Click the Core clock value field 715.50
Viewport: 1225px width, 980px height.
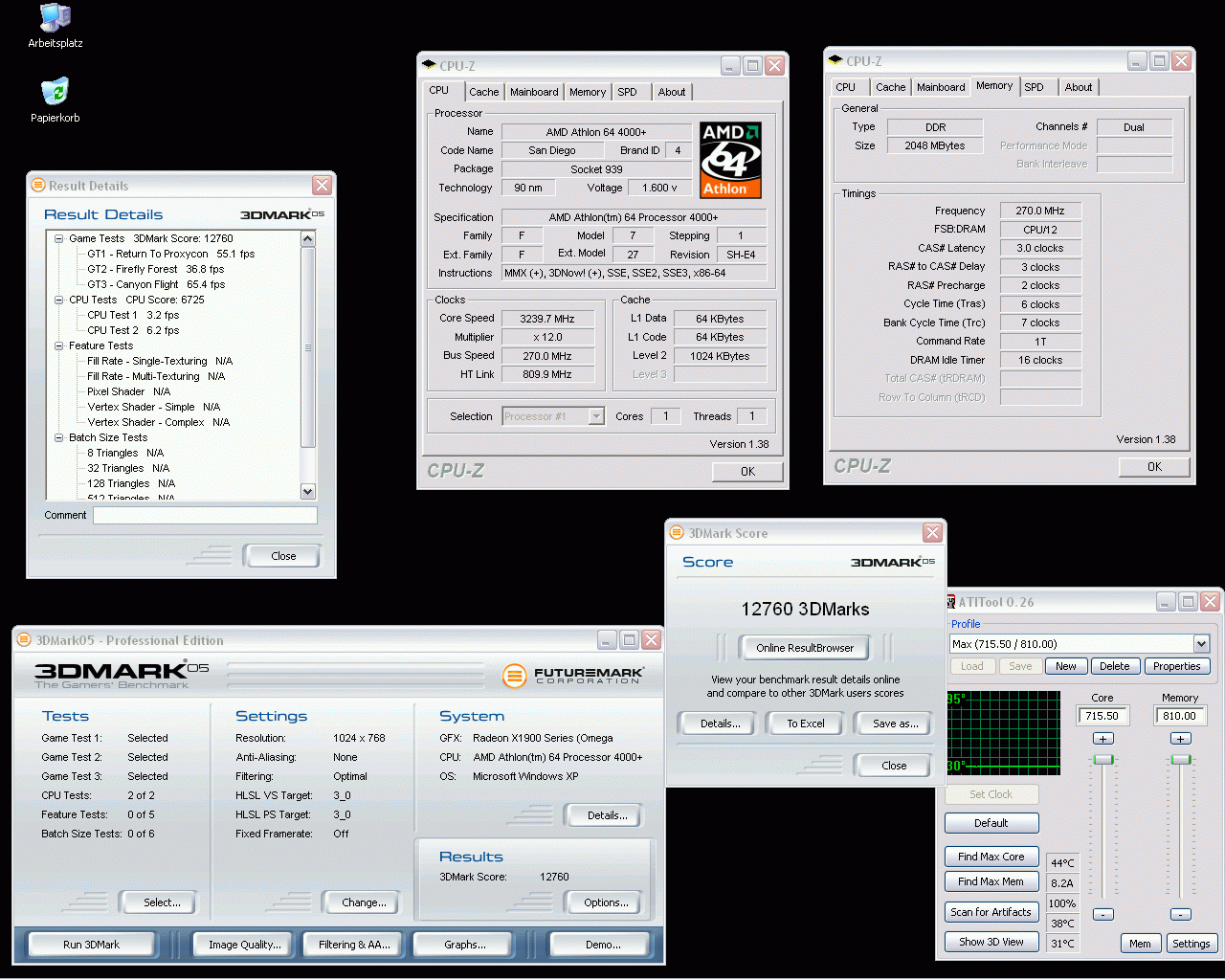pos(1102,715)
